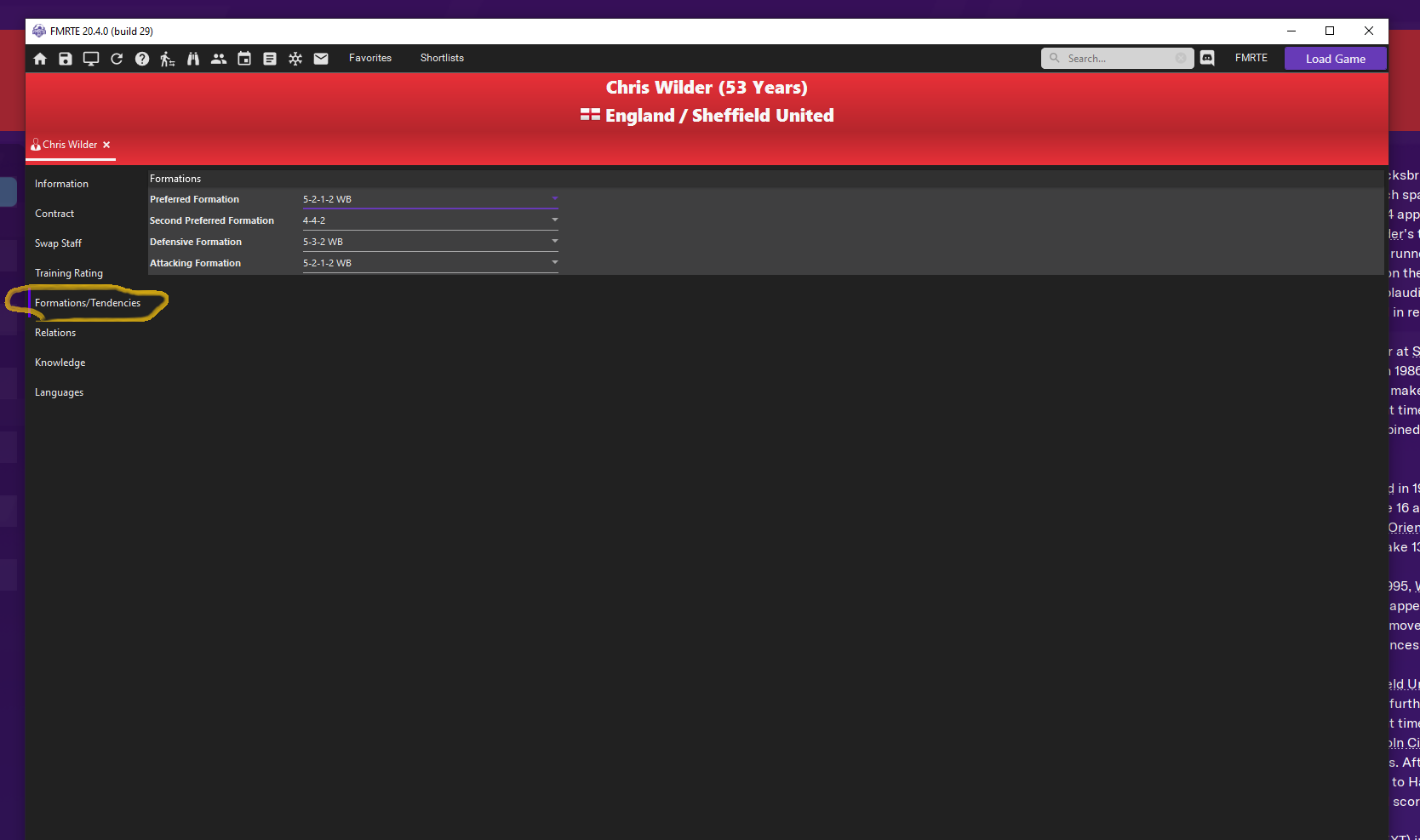Click the monitor display icon
The height and width of the screenshot is (840, 1420).
(91, 59)
